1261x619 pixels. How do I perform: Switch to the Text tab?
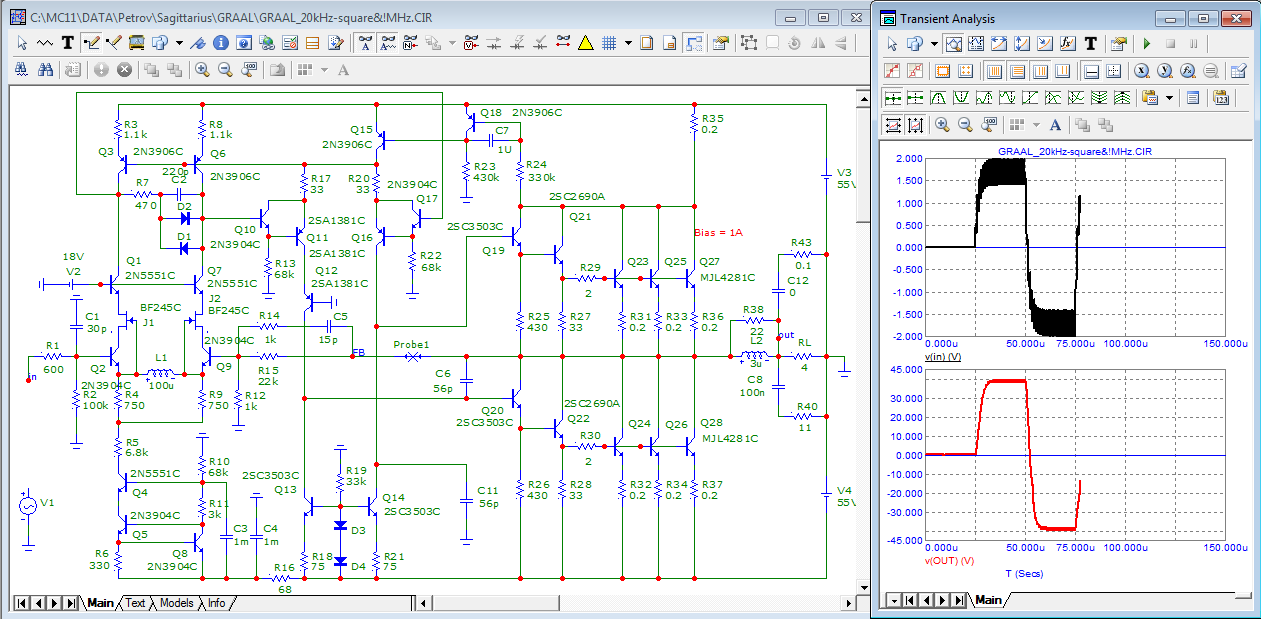point(134,603)
